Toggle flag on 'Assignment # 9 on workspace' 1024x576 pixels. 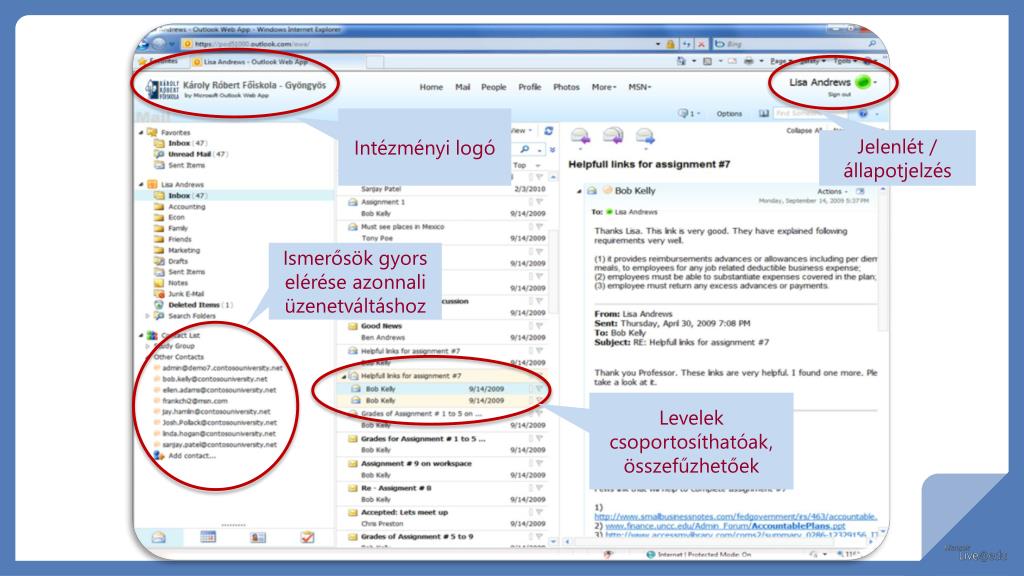(x=539, y=463)
